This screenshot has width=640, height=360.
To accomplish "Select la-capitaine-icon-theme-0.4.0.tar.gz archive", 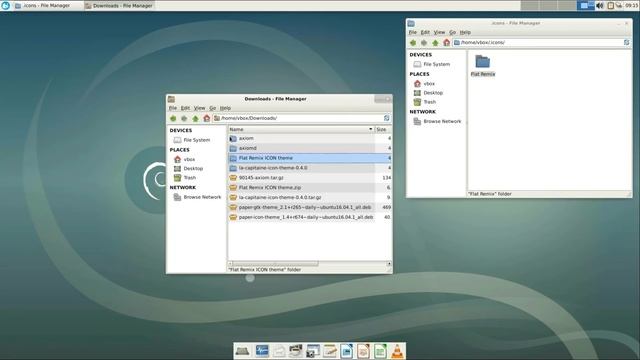I will 309,197.
